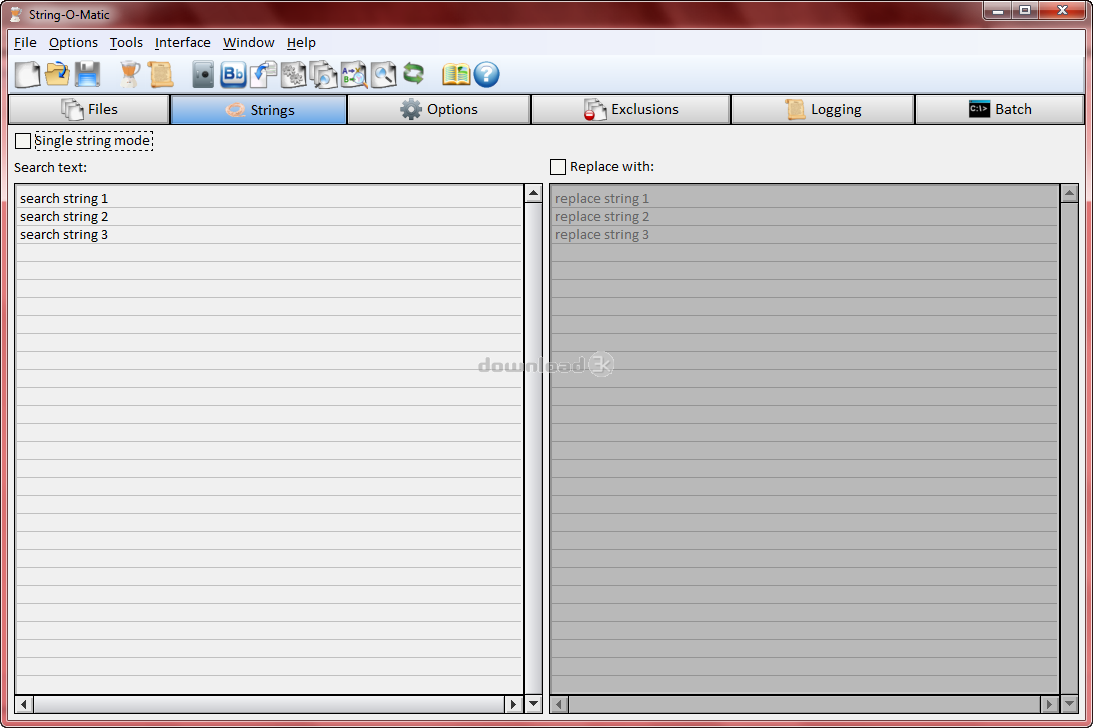Open the help book icon
Screen dimensions: 1093x728
point(456,74)
